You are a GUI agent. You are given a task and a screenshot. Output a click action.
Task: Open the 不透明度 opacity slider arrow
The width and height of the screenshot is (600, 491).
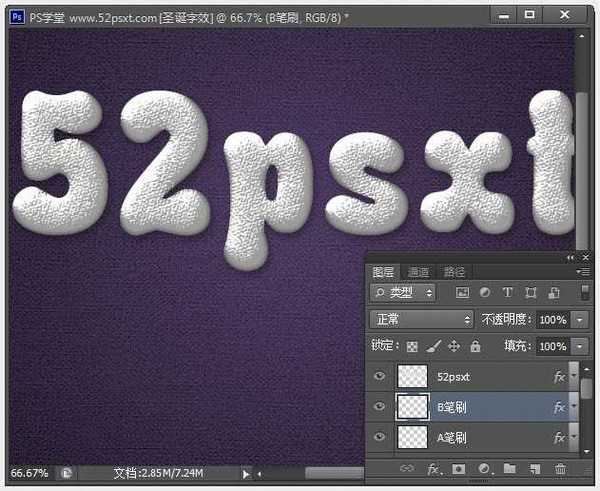[581, 320]
